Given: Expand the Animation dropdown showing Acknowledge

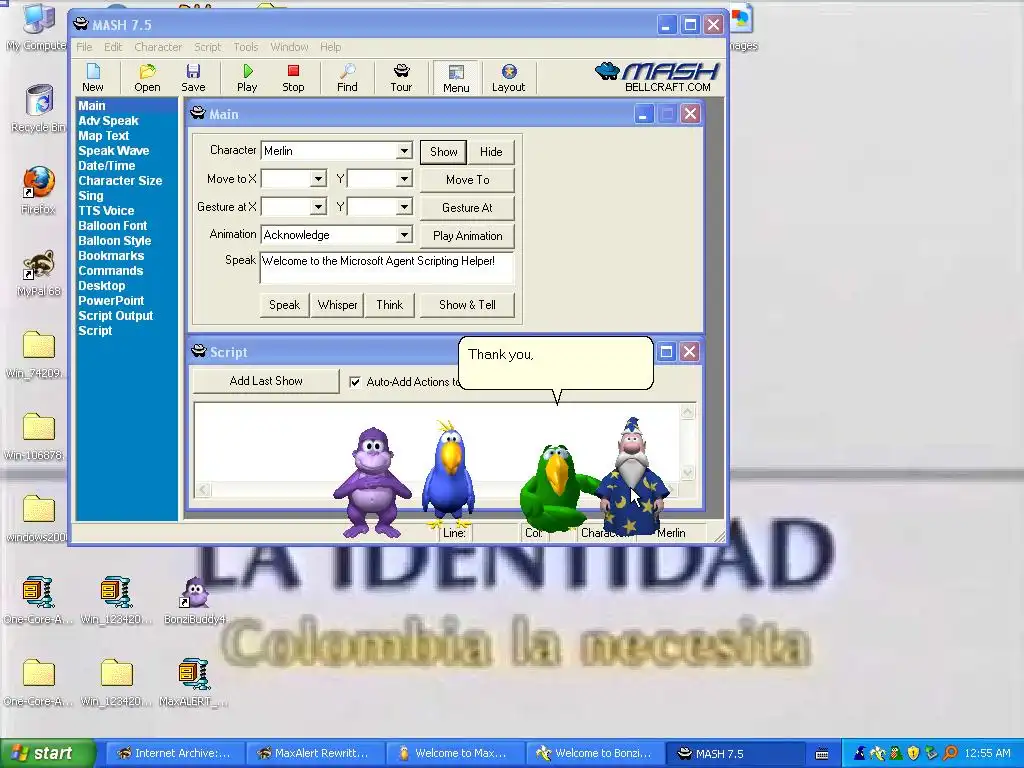Looking at the screenshot, I should (404, 235).
